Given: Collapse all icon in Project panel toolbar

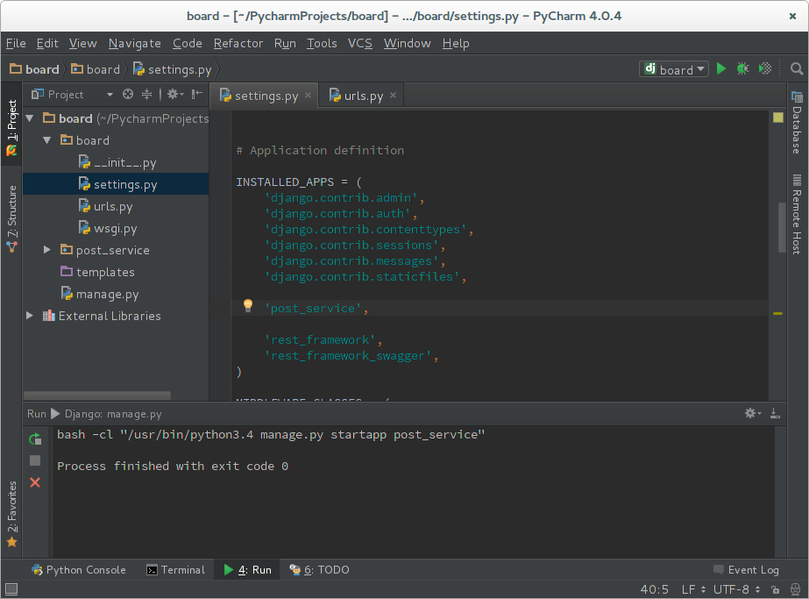Looking at the screenshot, I should (x=147, y=94).
